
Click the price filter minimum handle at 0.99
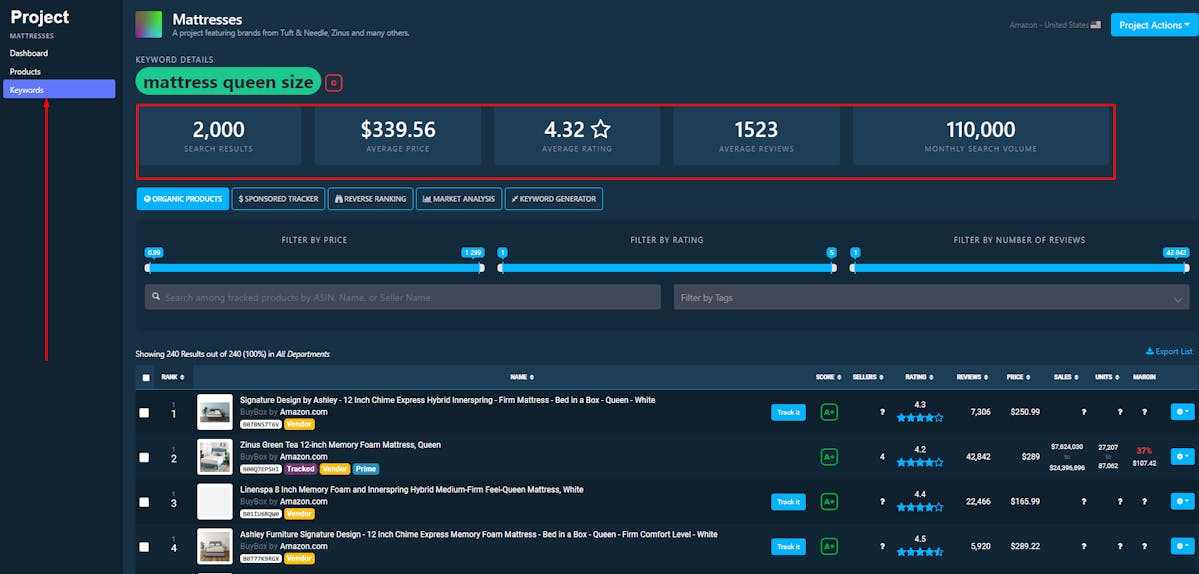tap(148, 268)
